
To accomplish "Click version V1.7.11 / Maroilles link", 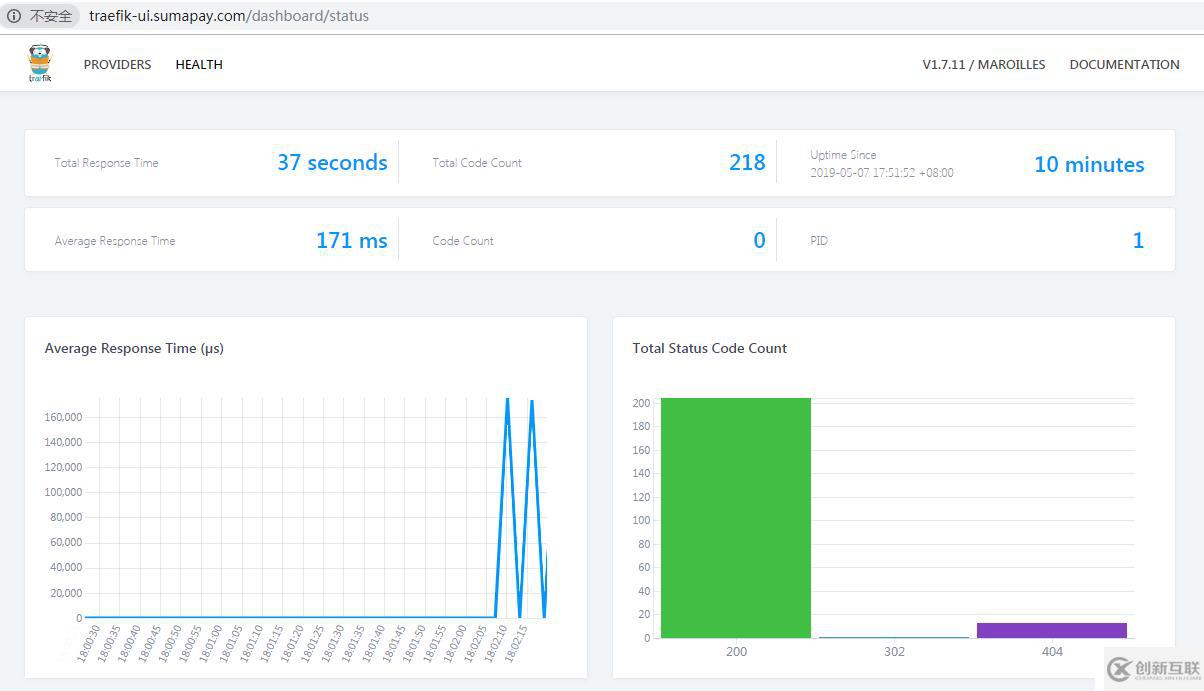I will [984, 64].
